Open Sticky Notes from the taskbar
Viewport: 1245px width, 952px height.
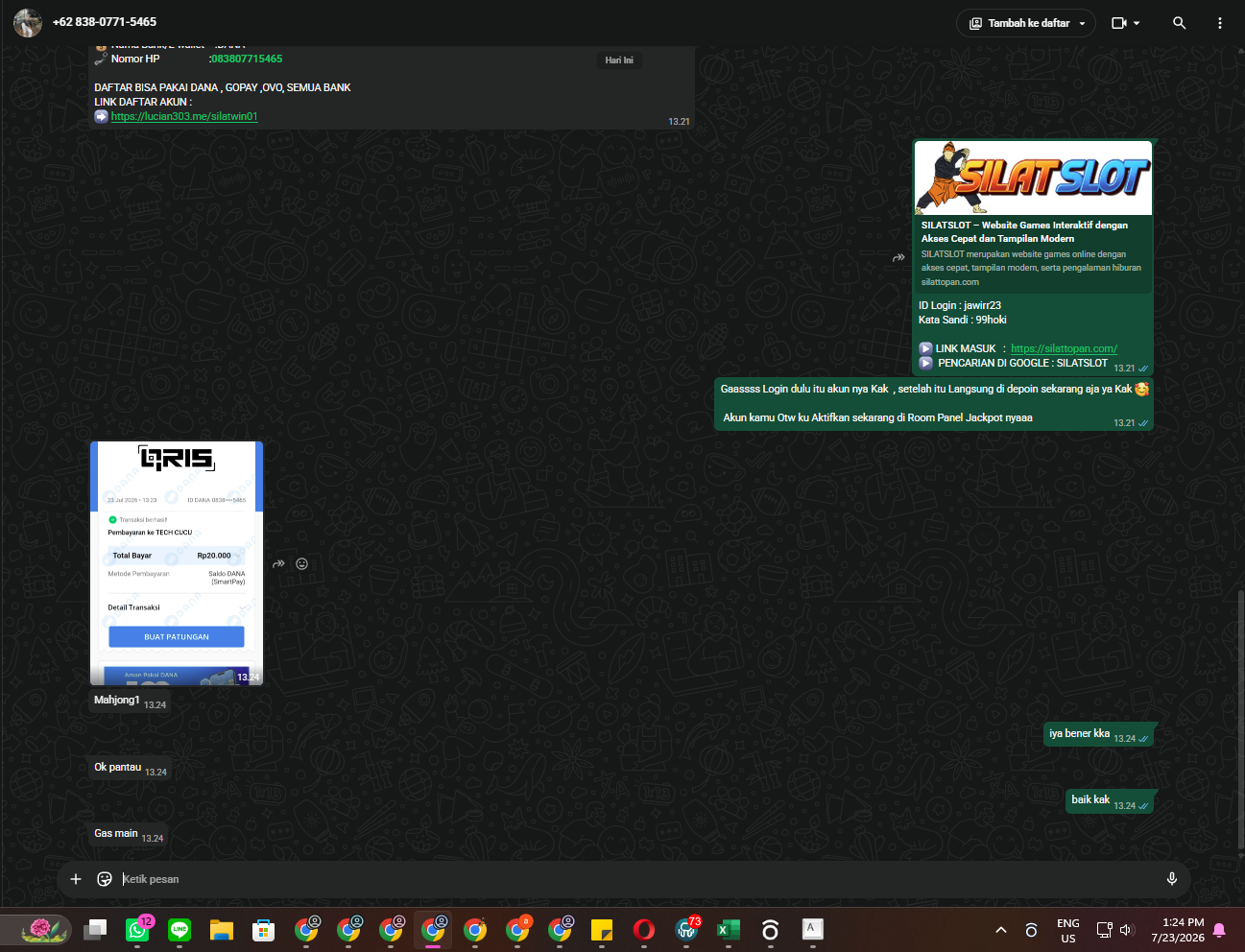602,929
